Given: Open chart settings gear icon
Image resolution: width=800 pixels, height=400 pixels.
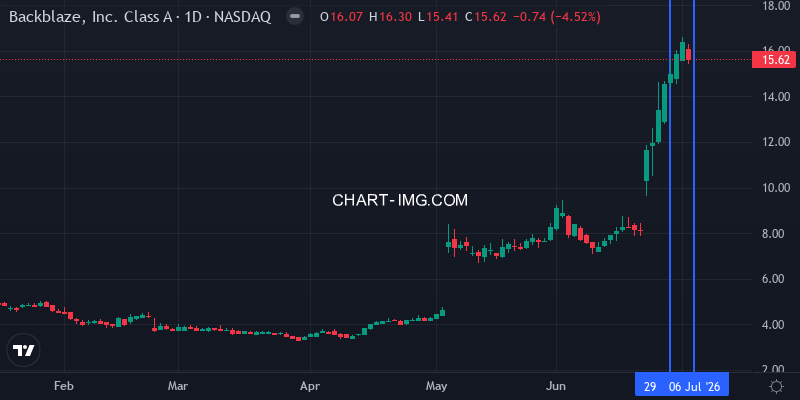Looking at the screenshot, I should (x=776, y=386).
